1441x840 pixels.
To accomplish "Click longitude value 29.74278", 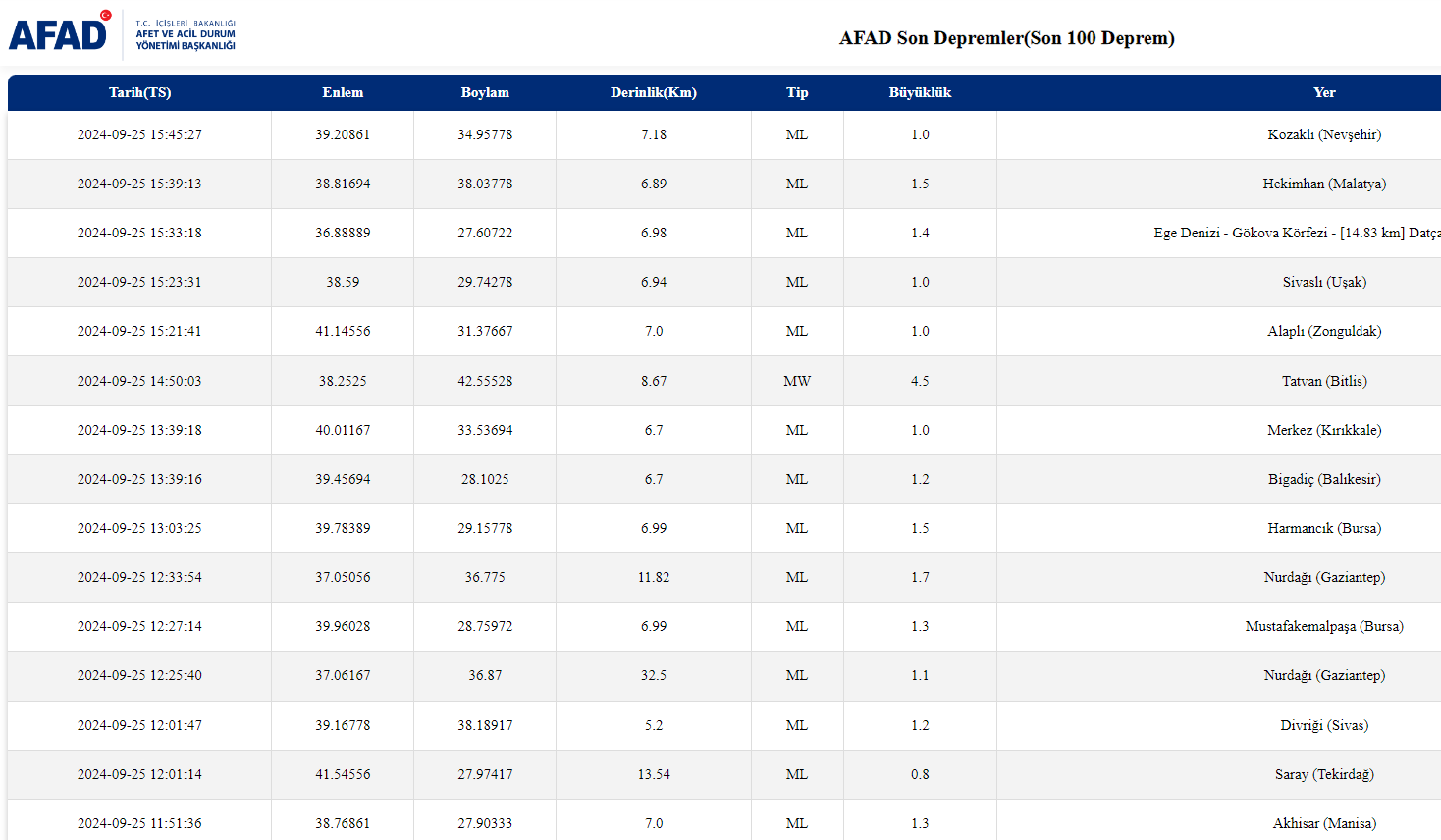I will [x=485, y=282].
